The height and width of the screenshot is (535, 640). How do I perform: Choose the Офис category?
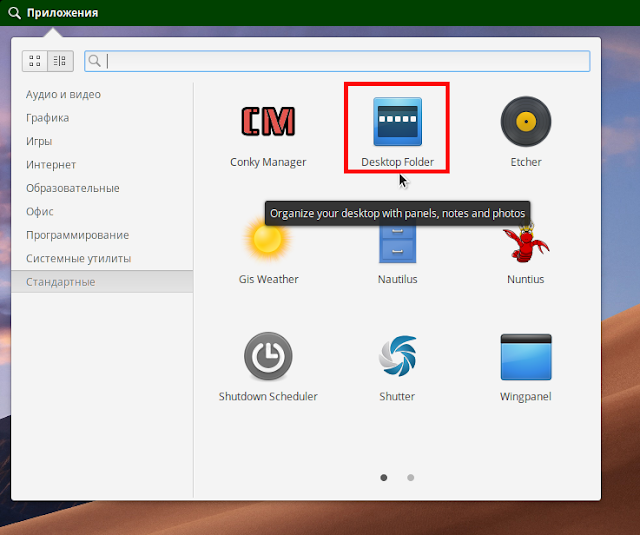coord(102,212)
